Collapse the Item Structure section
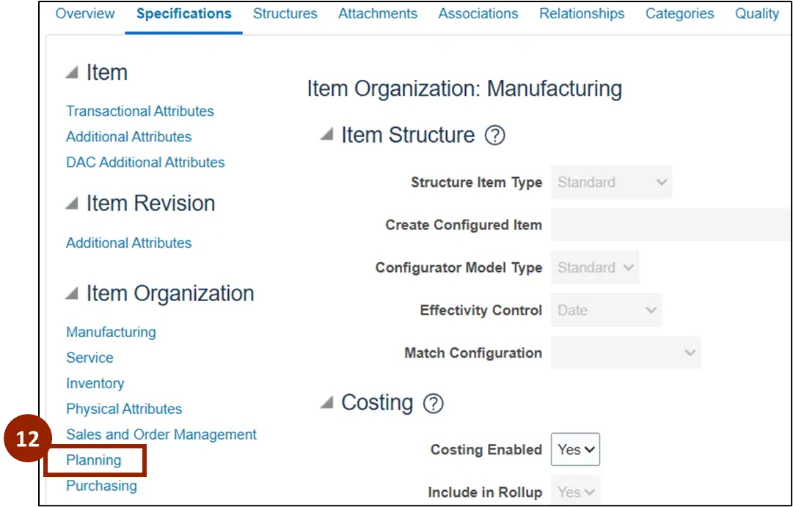793x507 pixels. click(x=327, y=136)
